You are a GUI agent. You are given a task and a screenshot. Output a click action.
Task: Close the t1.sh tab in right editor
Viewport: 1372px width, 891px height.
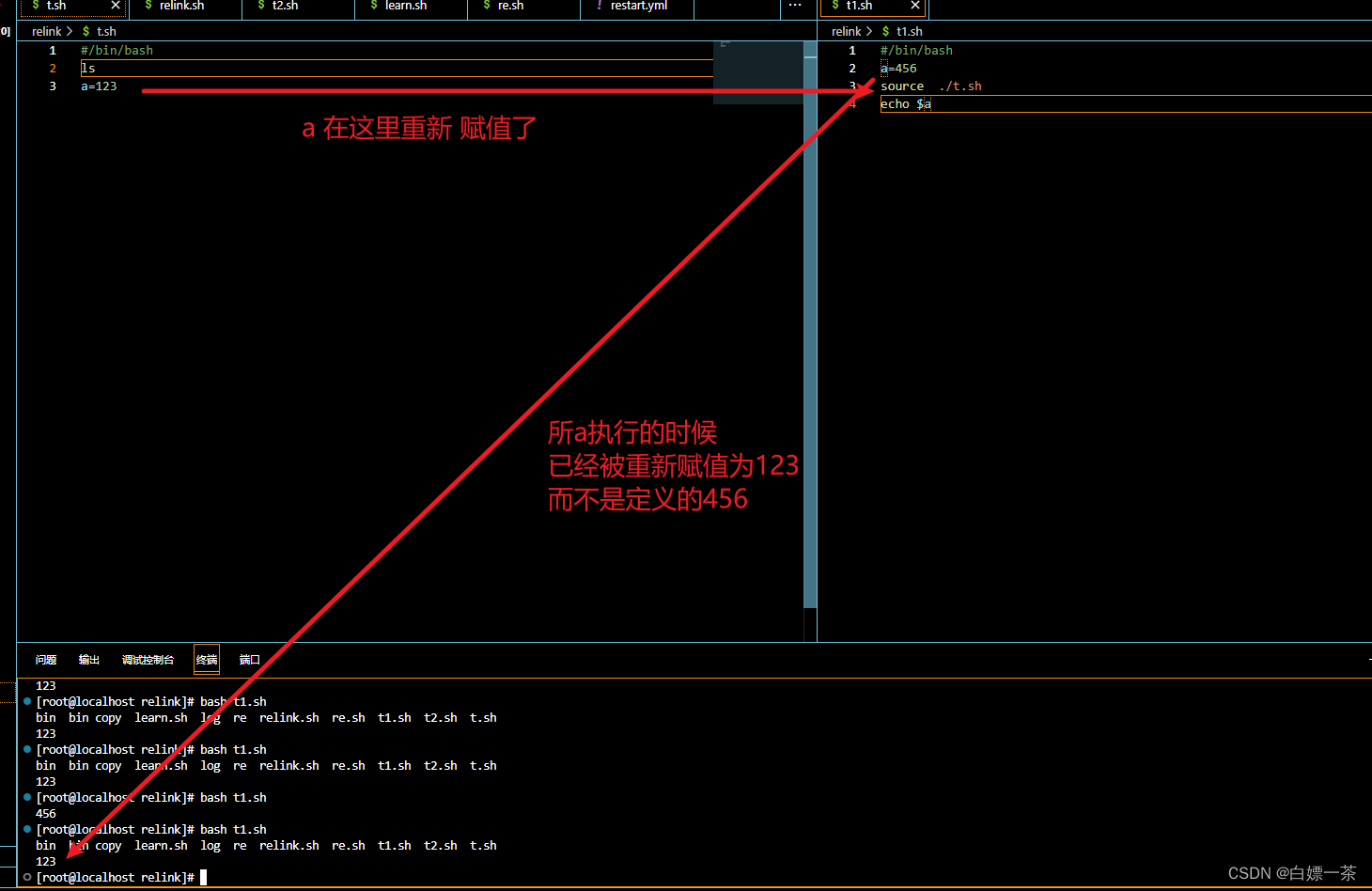914,6
